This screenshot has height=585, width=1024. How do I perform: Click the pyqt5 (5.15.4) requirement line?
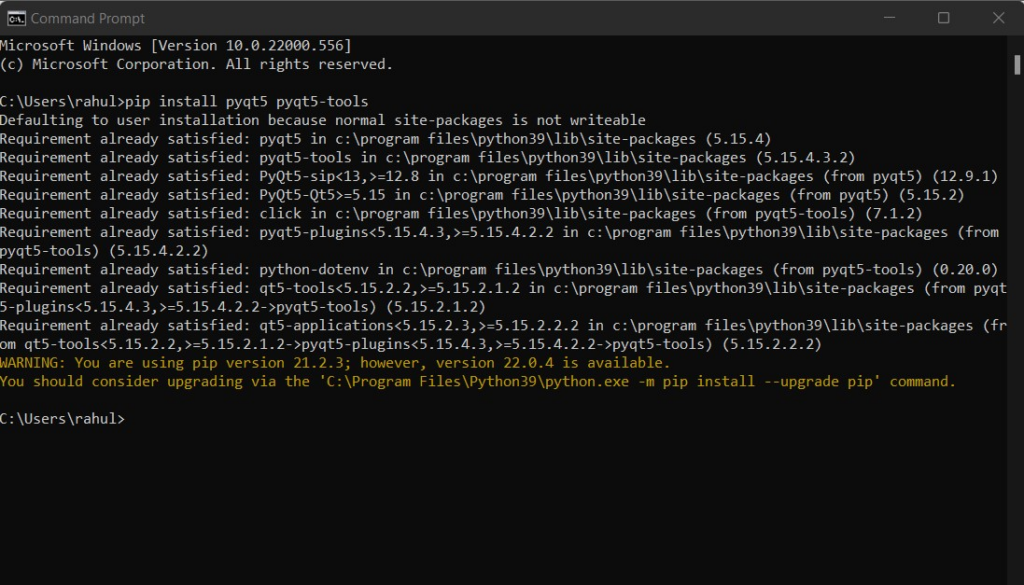(385, 139)
